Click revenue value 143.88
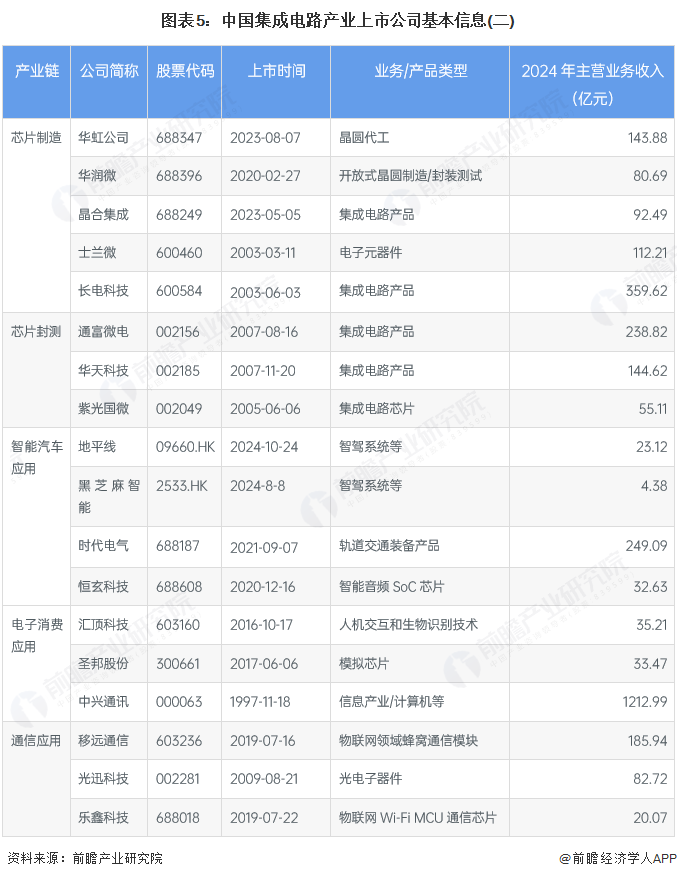This screenshot has width=677, height=879. [x=647, y=138]
